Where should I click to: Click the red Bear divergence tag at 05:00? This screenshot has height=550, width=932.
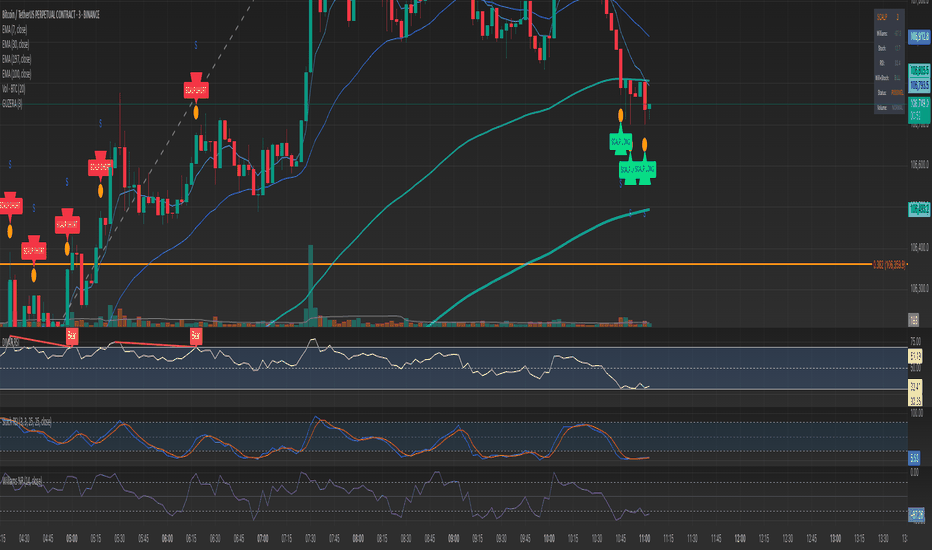72,336
